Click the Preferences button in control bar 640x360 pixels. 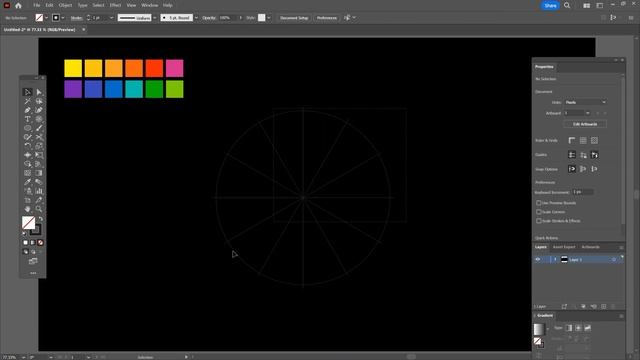pos(327,18)
